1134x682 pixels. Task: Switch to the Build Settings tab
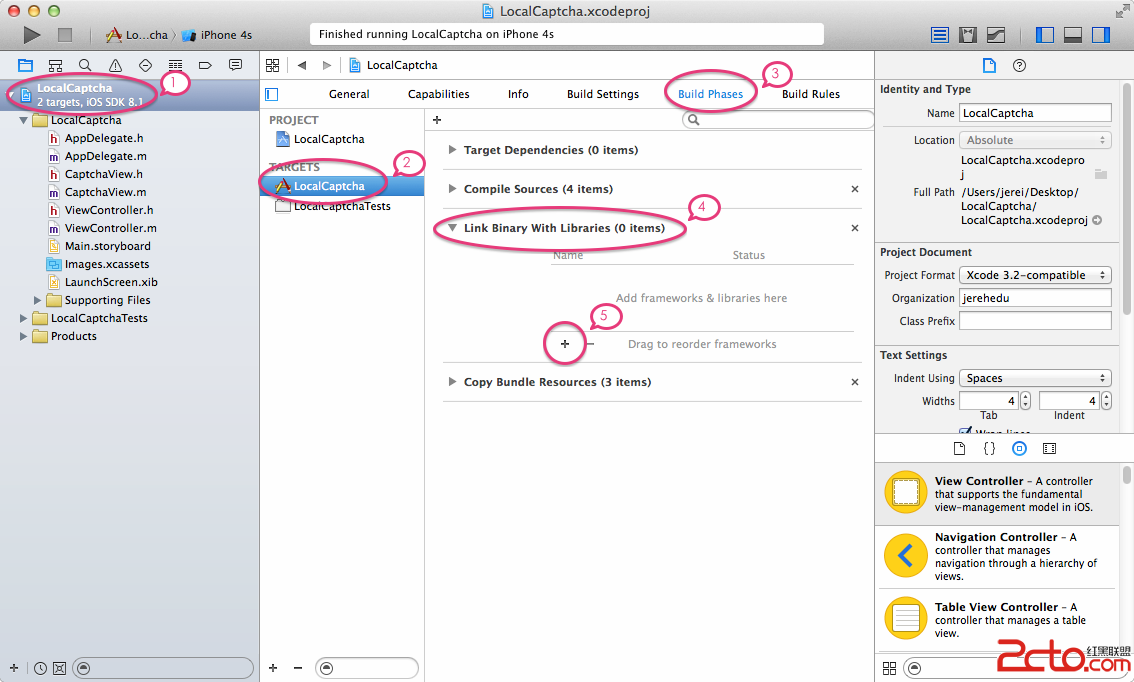[x=602, y=94]
